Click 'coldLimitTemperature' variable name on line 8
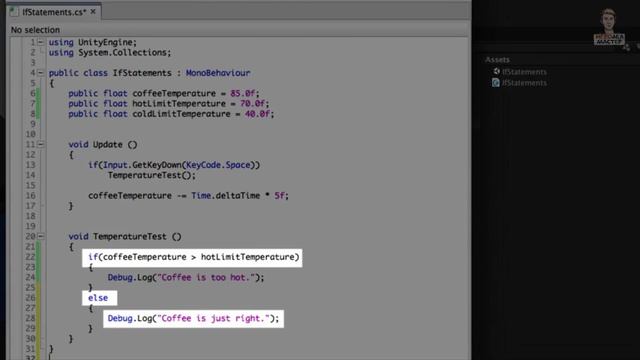 click(181, 113)
